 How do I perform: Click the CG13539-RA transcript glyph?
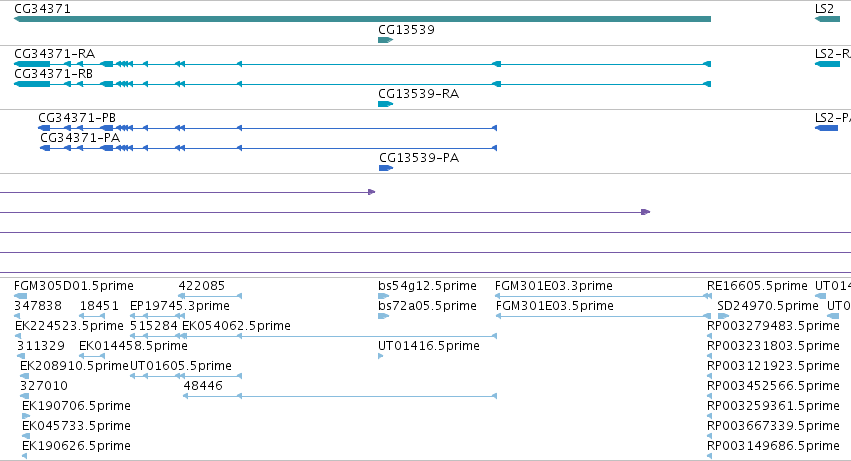[385, 104]
